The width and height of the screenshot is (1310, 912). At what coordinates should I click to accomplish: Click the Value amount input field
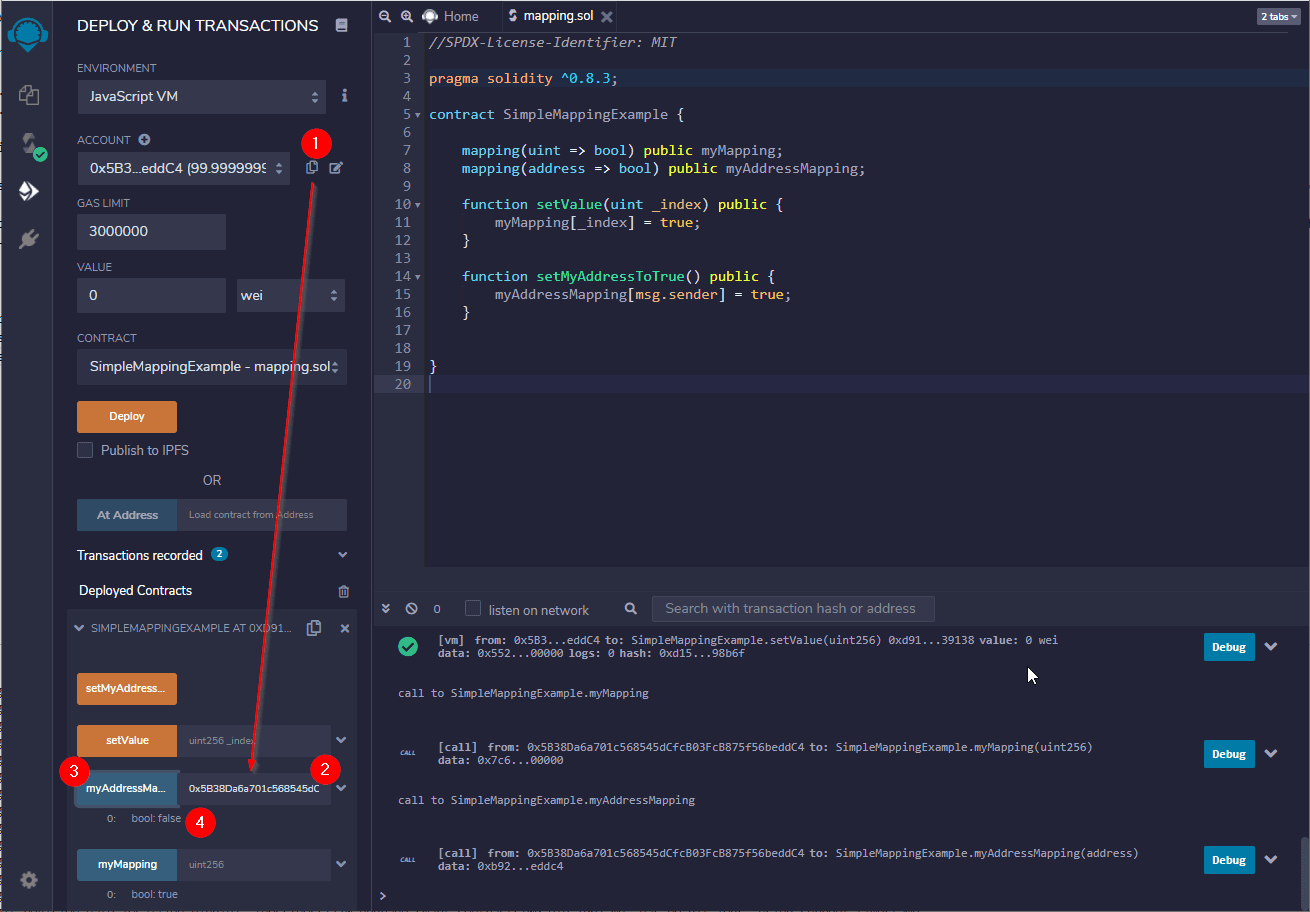click(151, 296)
